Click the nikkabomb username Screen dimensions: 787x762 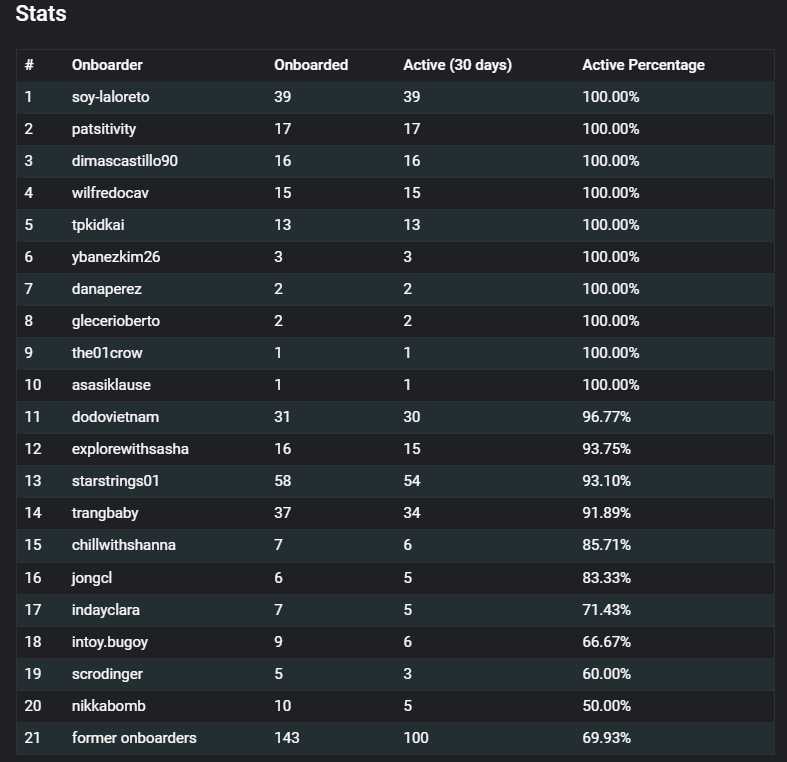pos(108,706)
